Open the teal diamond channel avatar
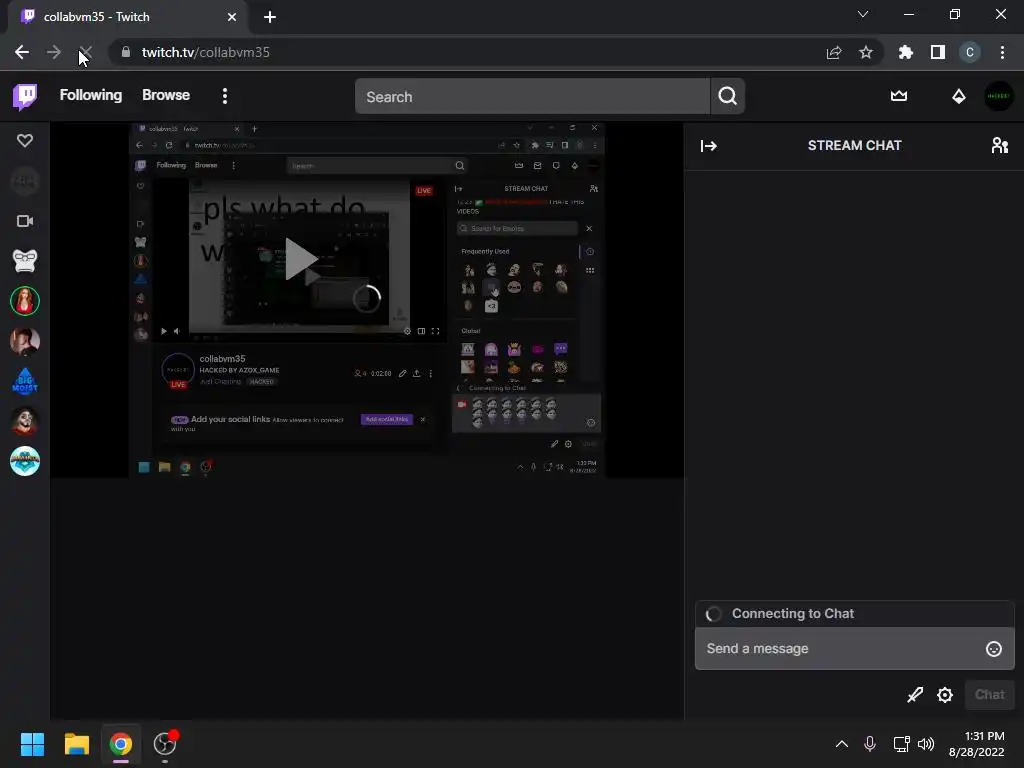 click(25, 461)
